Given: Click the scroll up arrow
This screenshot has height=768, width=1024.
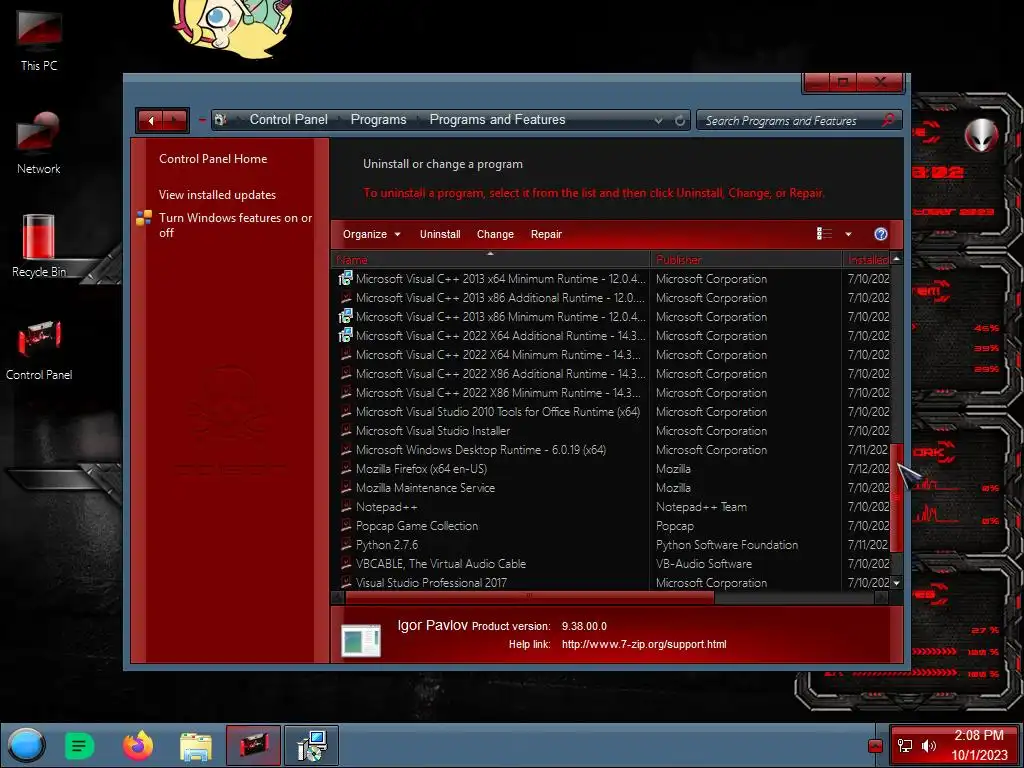Looking at the screenshot, I should coord(896,259).
